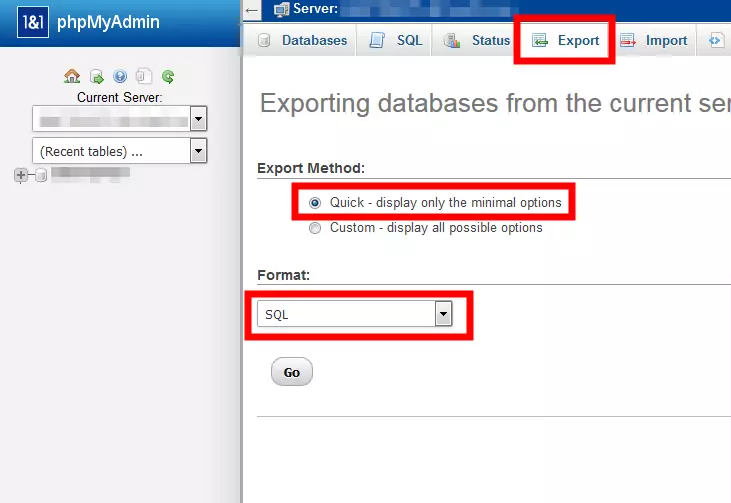731x503 pixels.
Task: Switch to the Status tab
Action: [x=478, y=41]
